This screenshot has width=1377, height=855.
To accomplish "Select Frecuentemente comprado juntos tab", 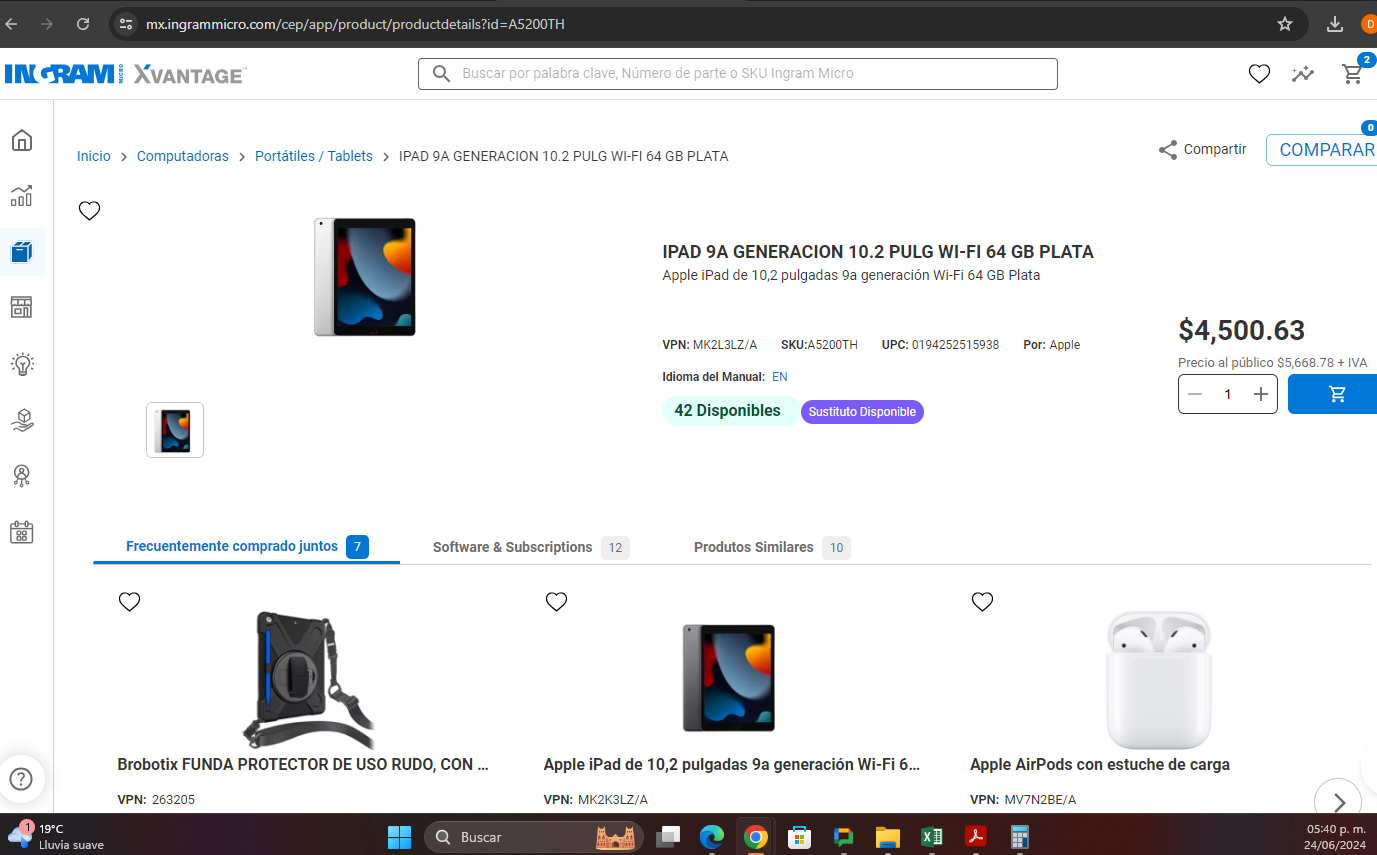I will (247, 547).
